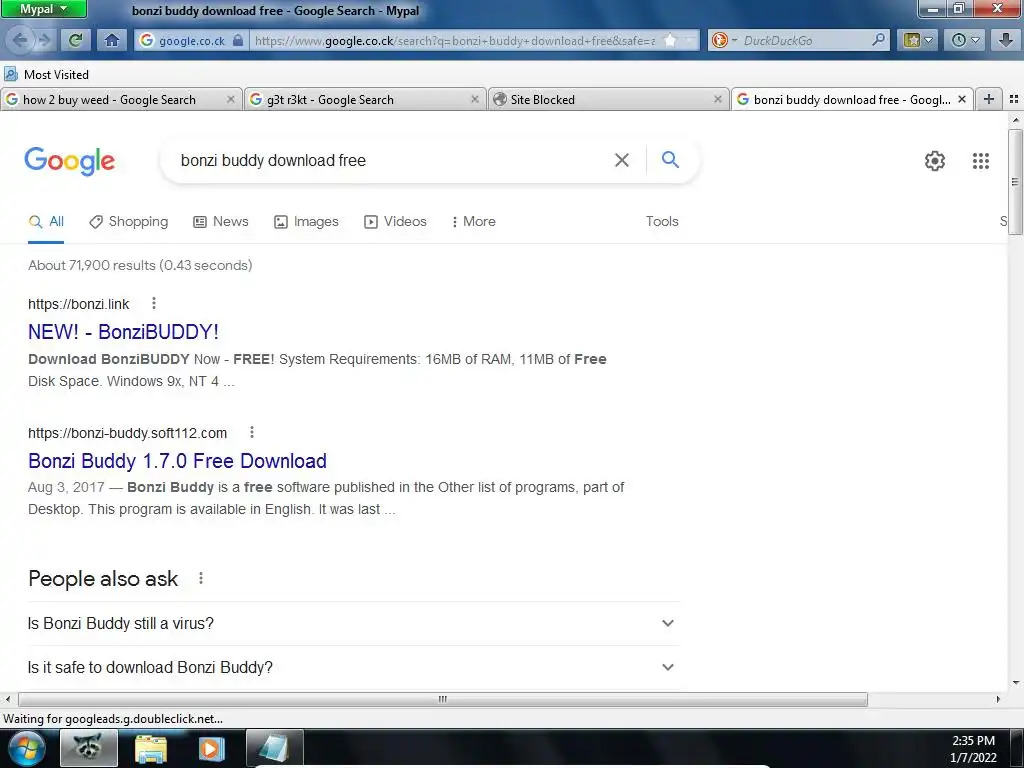Go back with the browser Back arrow
Image resolution: width=1024 pixels, height=768 pixels.
[20, 40]
